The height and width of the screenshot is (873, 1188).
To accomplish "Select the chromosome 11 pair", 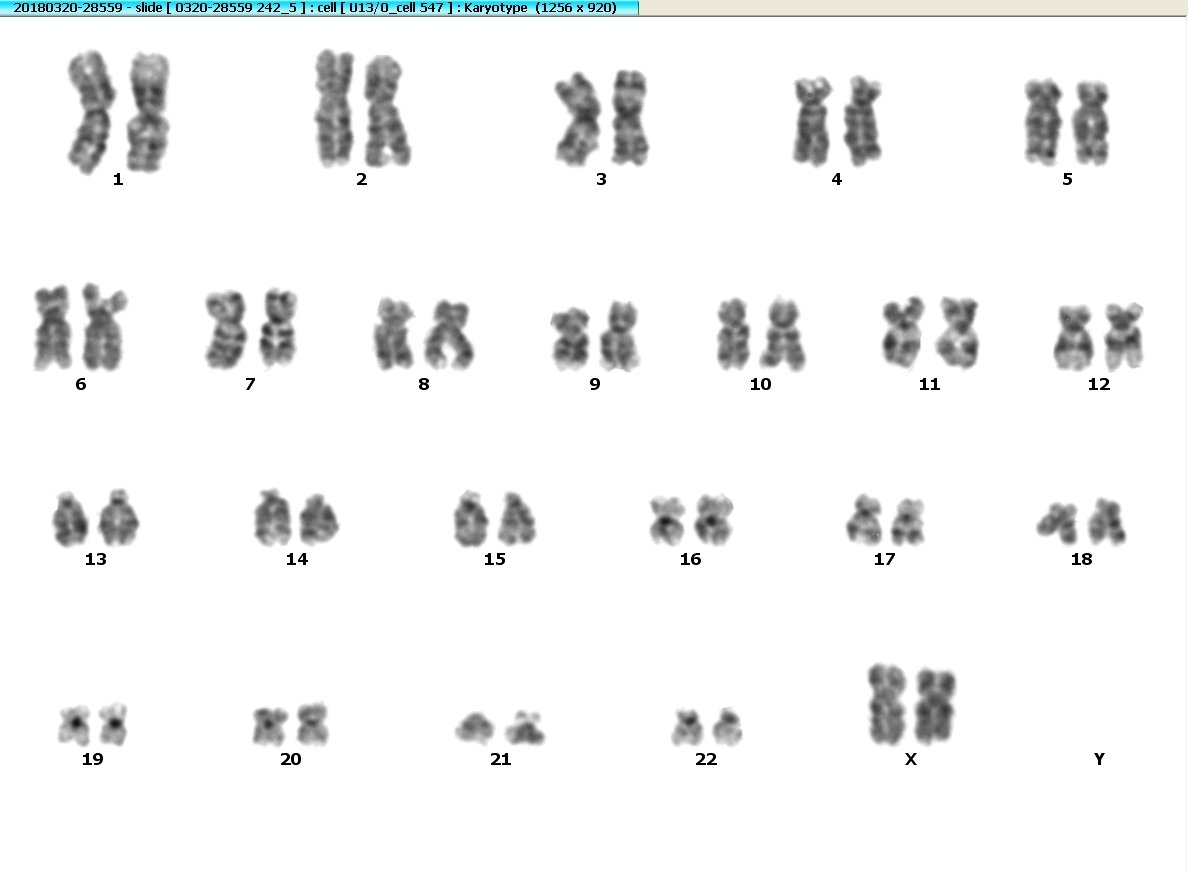I will 930,333.
